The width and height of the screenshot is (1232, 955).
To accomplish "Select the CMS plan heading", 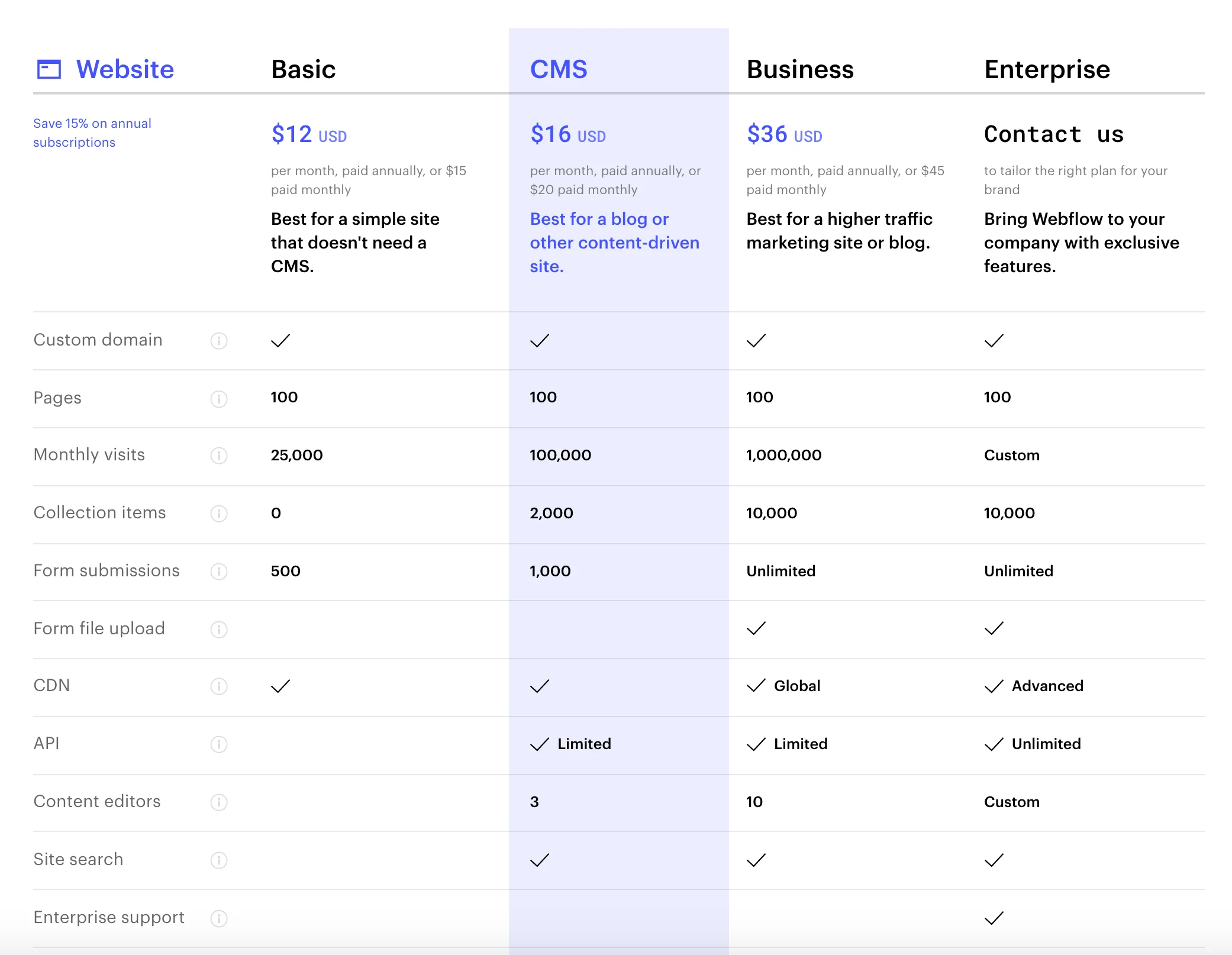I will tap(558, 70).
